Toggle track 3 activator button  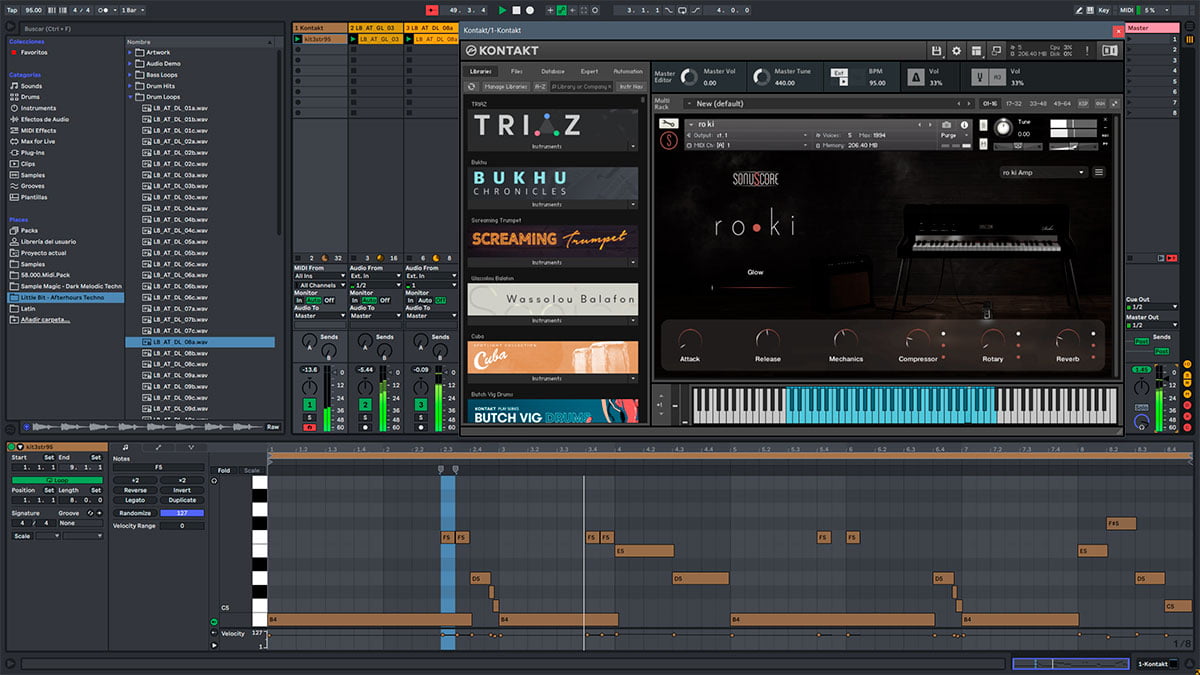click(x=422, y=403)
